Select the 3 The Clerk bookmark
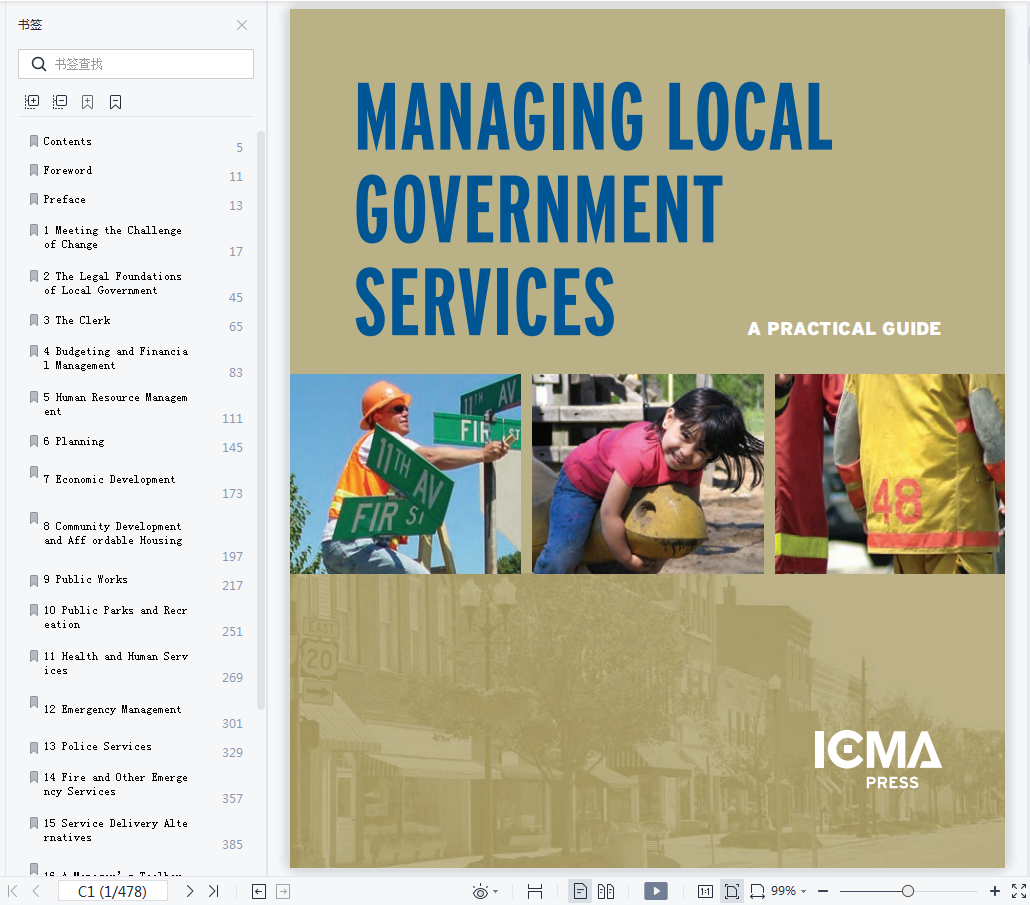The width and height of the screenshot is (1030, 905). [77, 320]
